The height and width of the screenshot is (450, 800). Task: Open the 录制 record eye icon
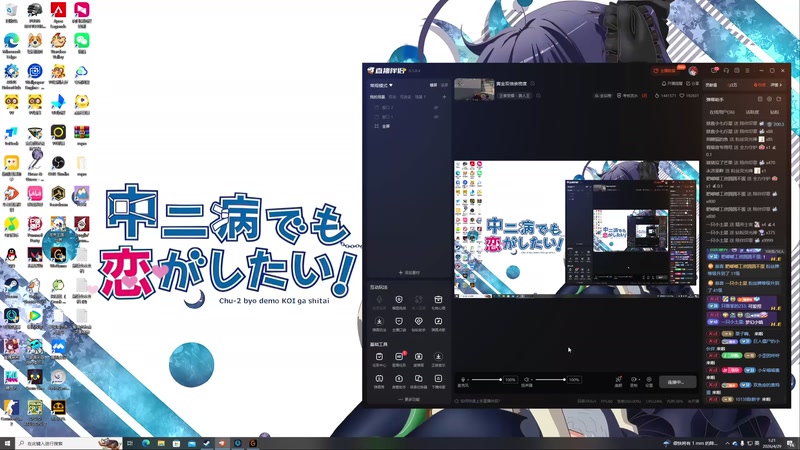tap(634, 380)
